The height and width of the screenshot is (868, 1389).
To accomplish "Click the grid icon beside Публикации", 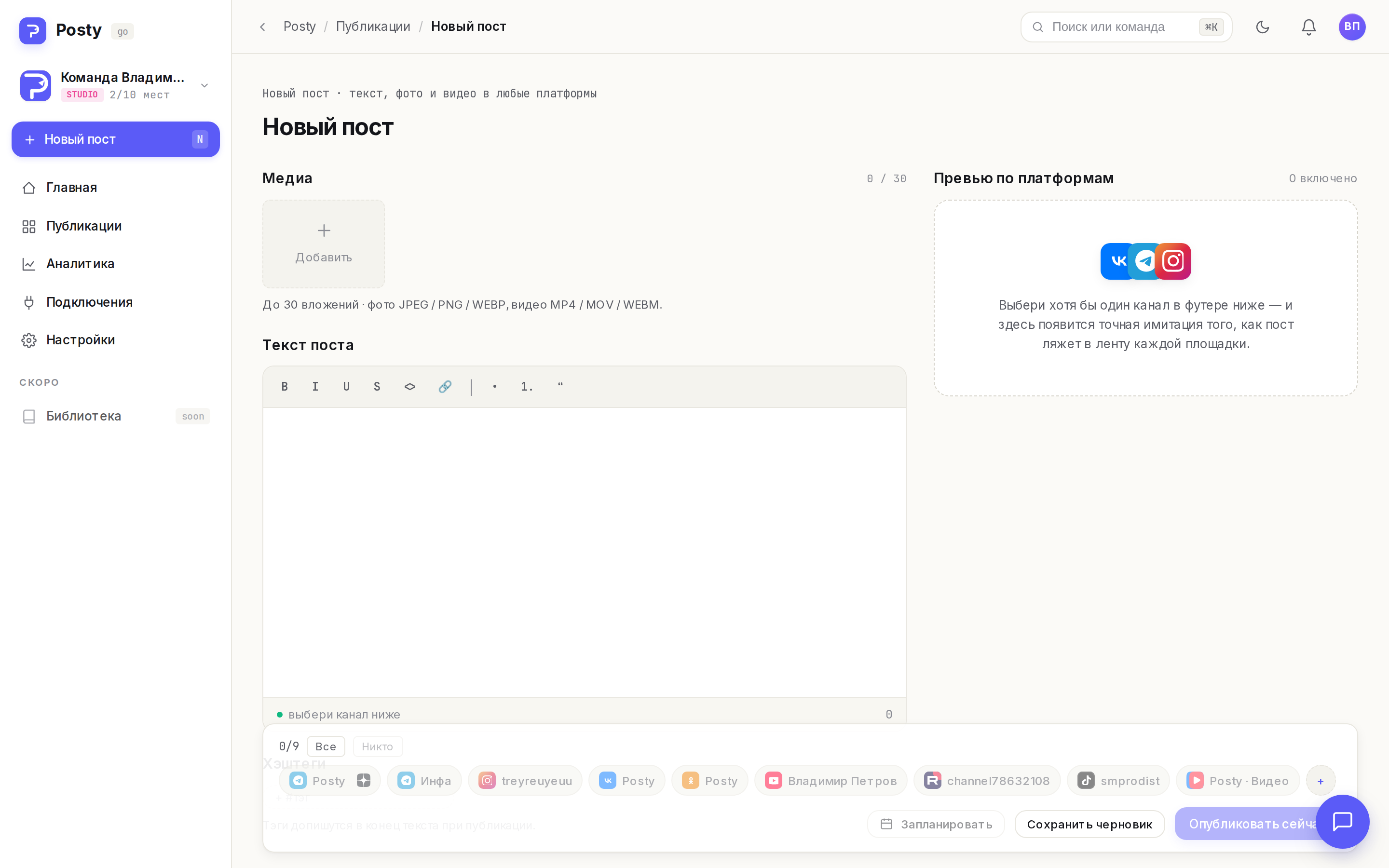I will tap(29, 226).
